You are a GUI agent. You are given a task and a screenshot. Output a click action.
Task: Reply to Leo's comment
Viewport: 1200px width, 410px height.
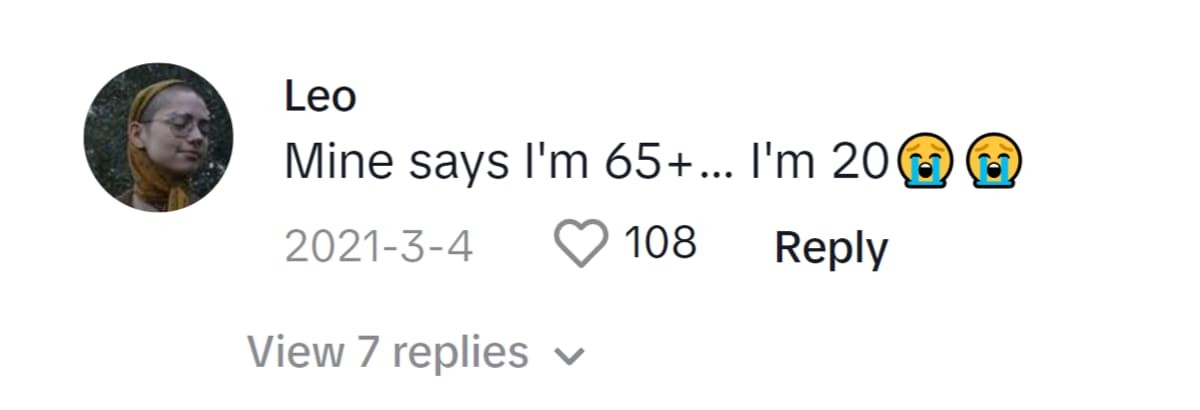[830, 247]
